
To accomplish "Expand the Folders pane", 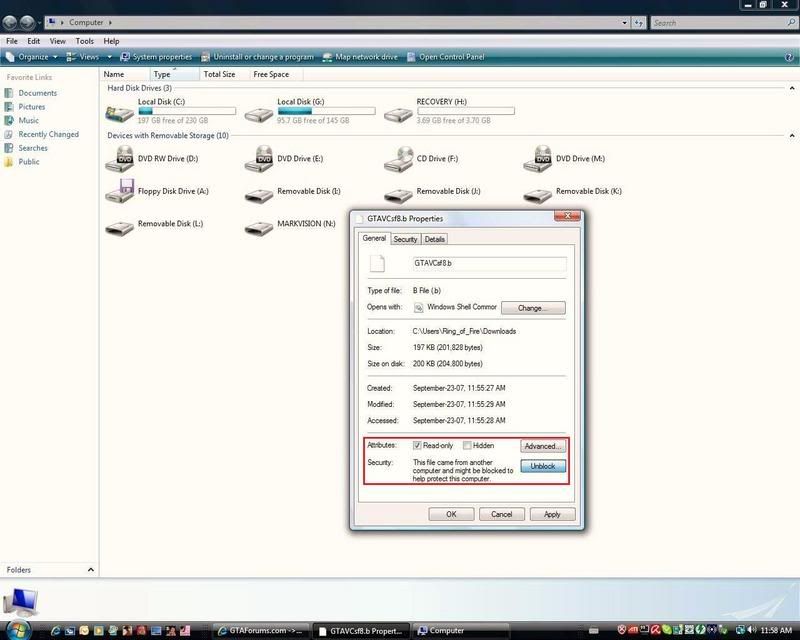I will pyautogui.click(x=90, y=570).
